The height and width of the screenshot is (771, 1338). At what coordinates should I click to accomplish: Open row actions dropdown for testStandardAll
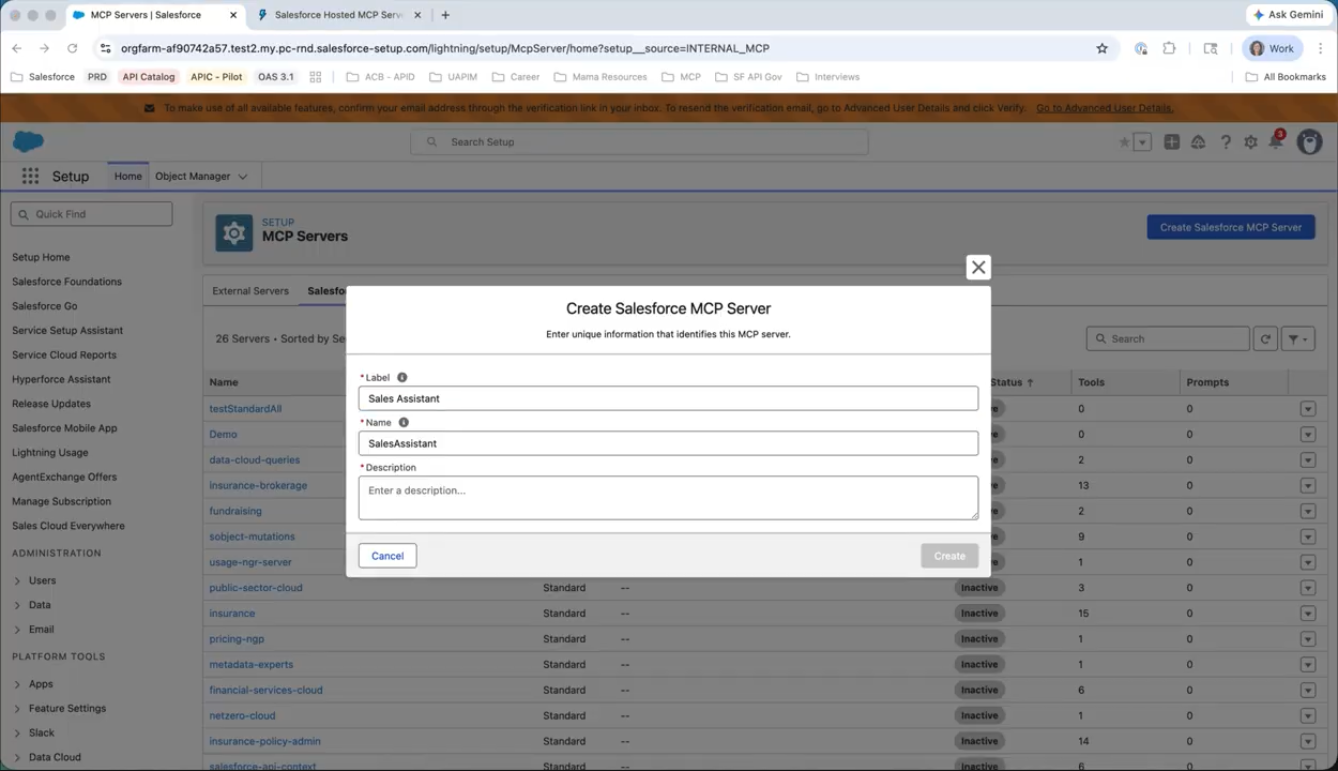1307,409
